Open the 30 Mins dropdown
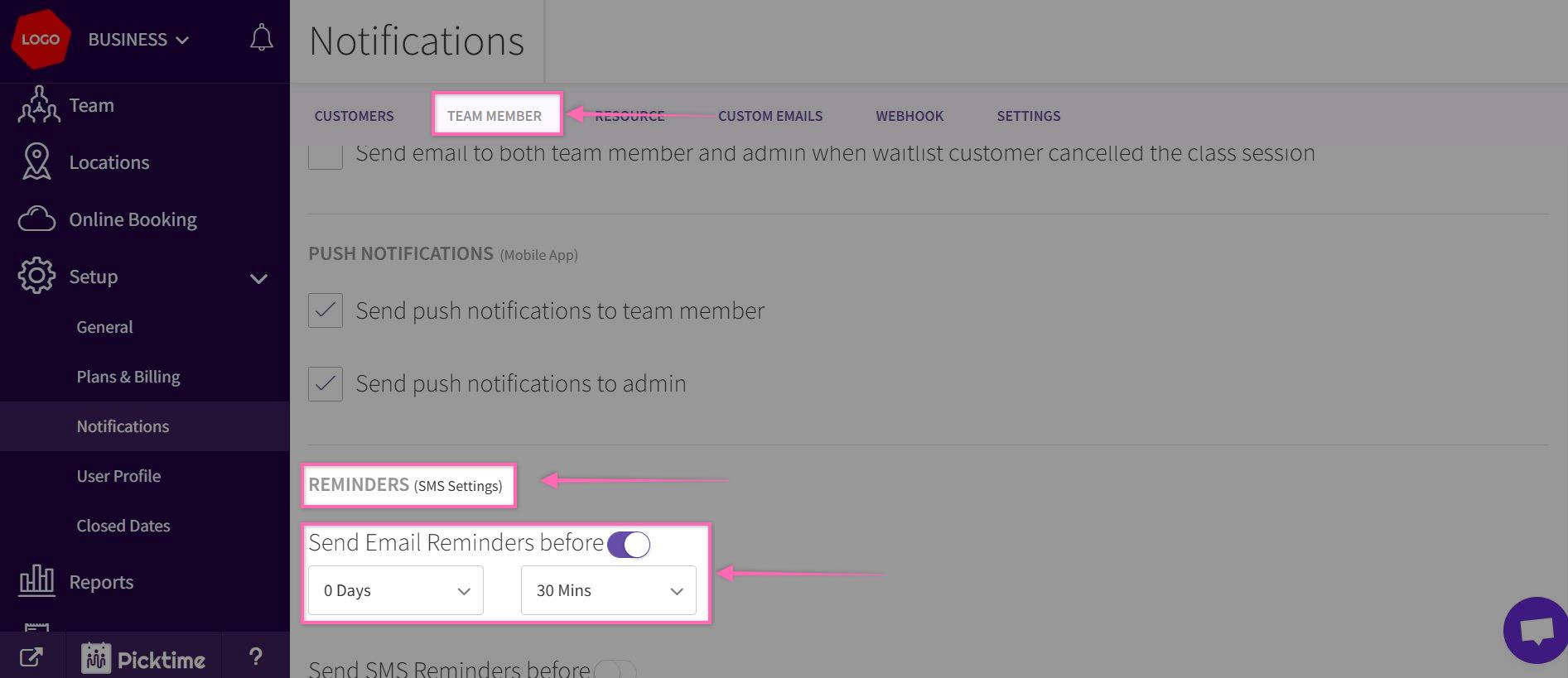Screen dimensions: 1568x678 click(608, 590)
